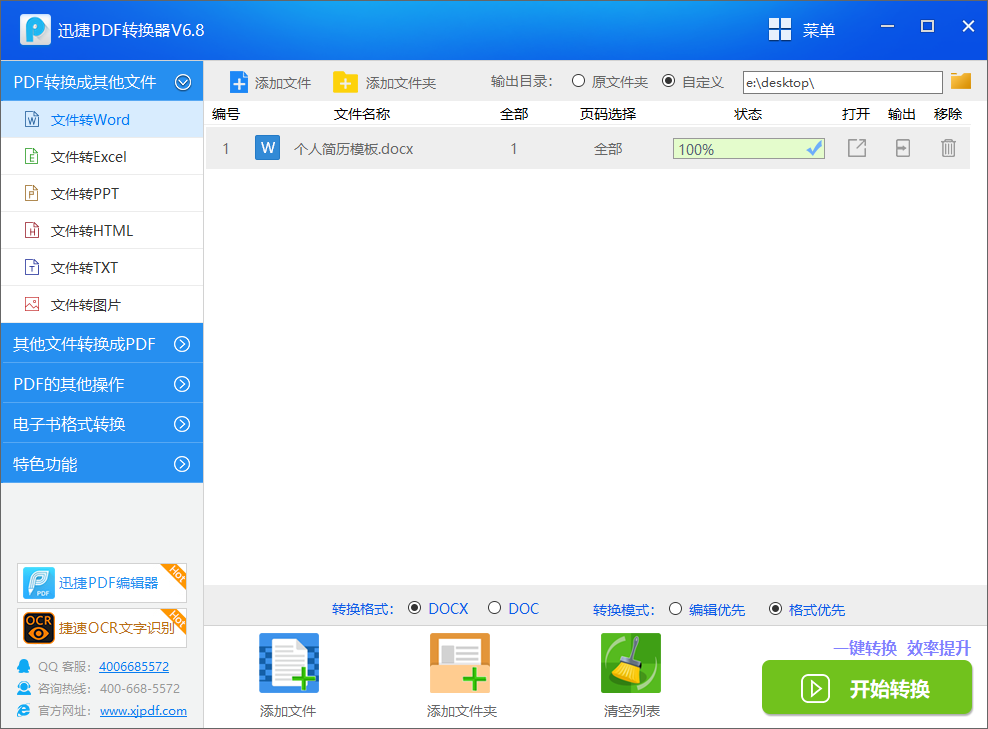Click the 打开 icon for the converted file

click(x=856, y=147)
